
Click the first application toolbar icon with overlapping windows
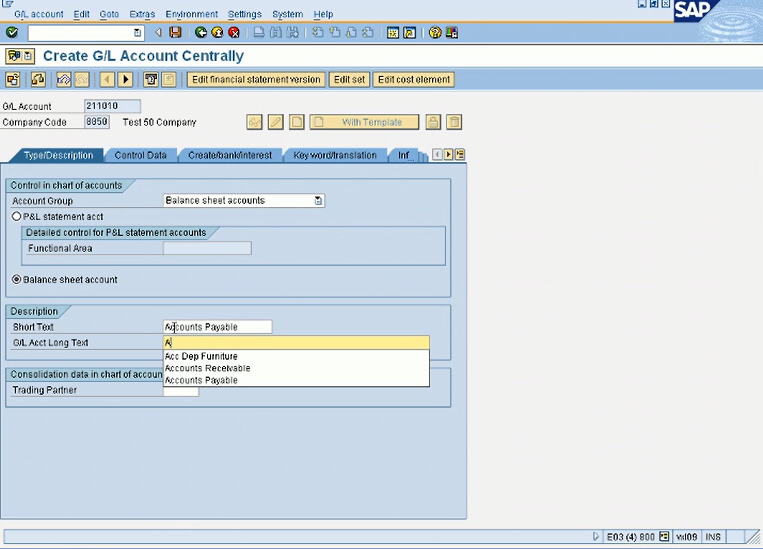(x=13, y=79)
